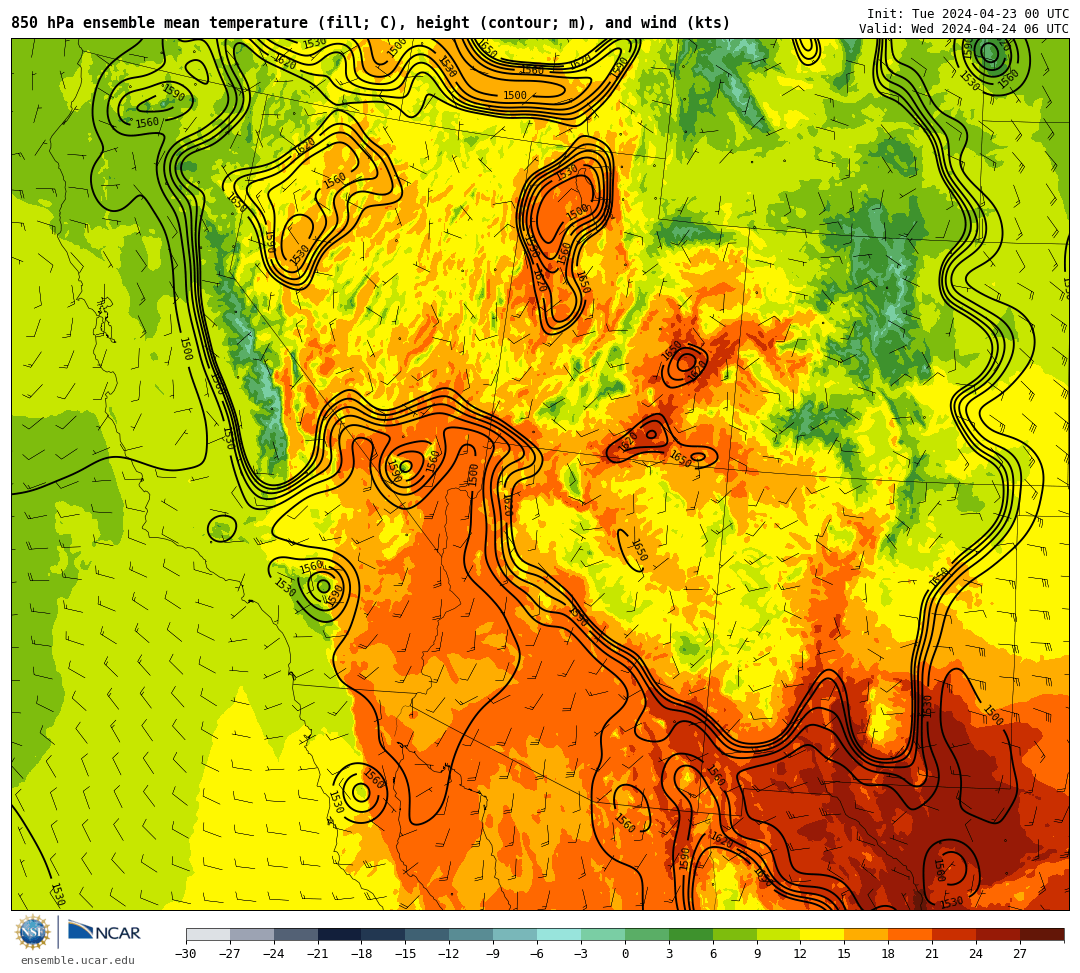The width and height of the screenshot is (1080, 973).
Task: Click the colorbar tick label '21'
Action: tap(933, 954)
